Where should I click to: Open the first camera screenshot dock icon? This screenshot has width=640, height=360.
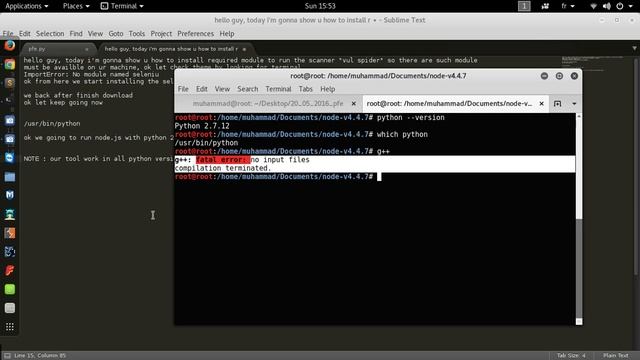click(x=10, y=120)
